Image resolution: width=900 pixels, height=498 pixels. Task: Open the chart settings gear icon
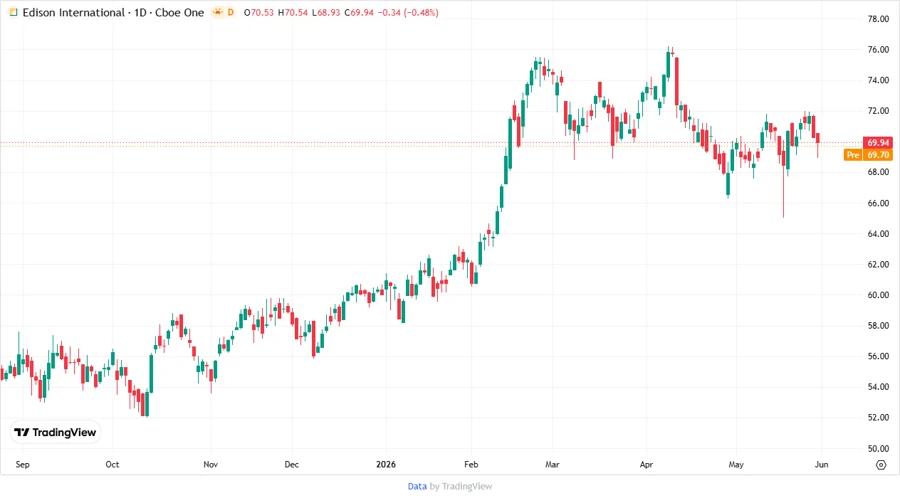881,465
